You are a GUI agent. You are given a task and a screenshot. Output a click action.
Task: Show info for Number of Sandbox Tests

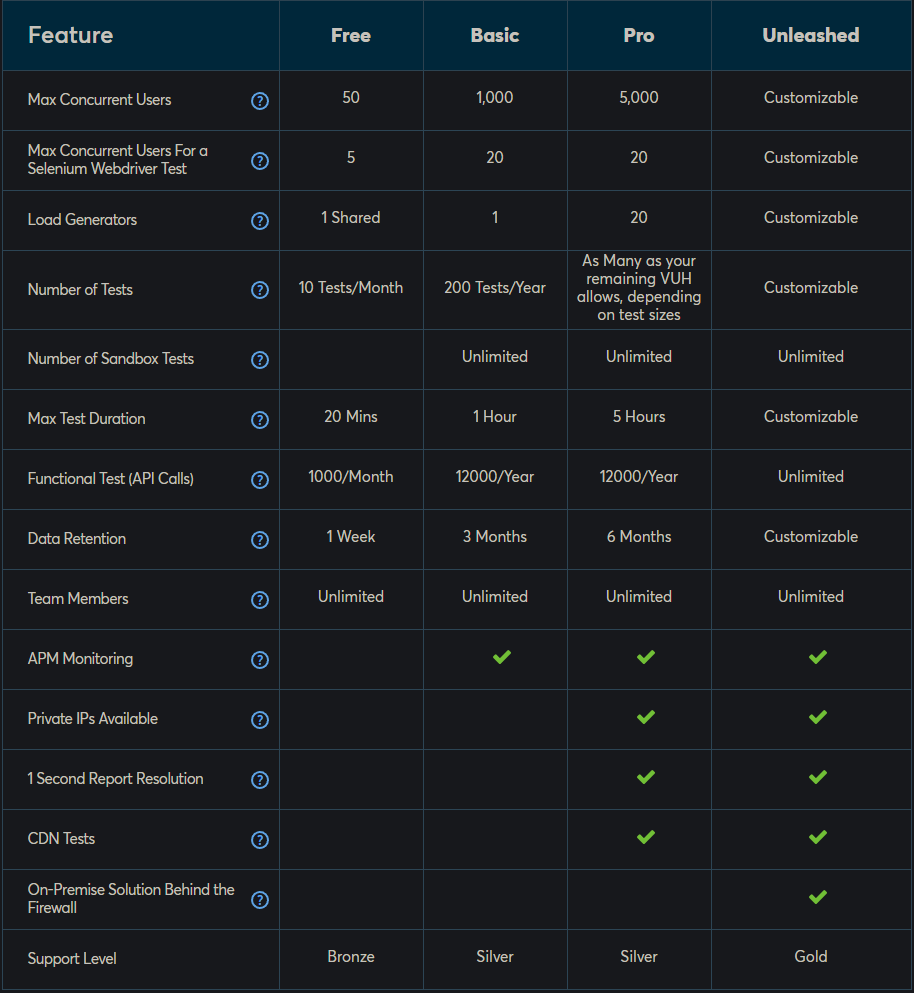[x=260, y=360]
